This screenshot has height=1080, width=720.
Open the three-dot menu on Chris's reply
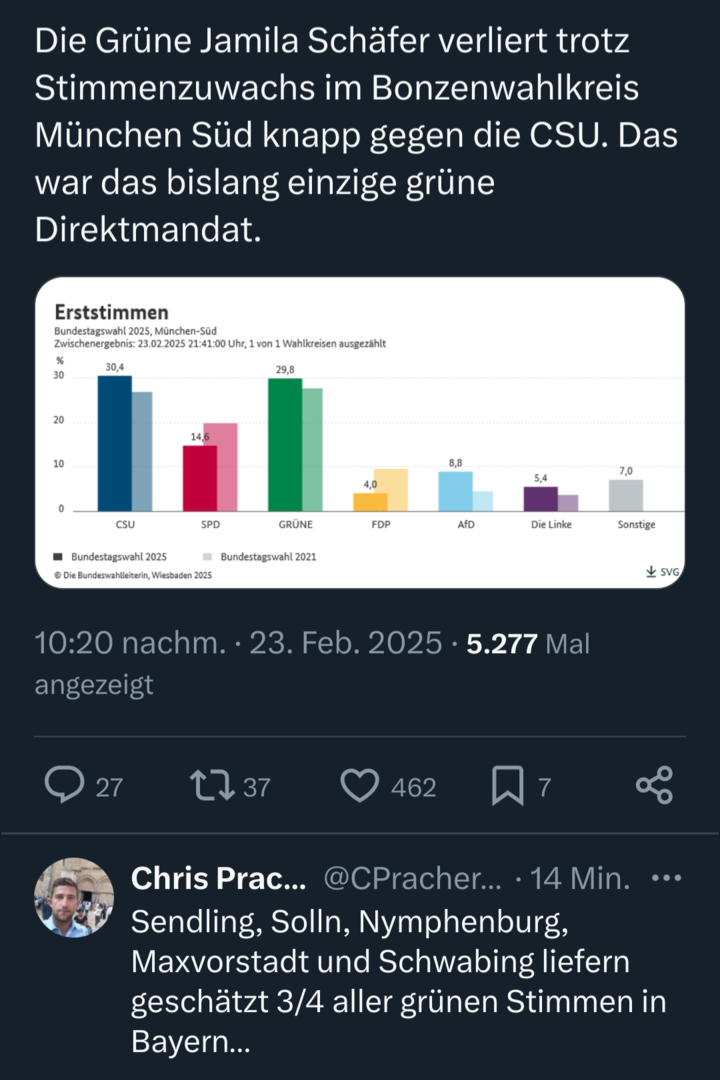[666, 878]
